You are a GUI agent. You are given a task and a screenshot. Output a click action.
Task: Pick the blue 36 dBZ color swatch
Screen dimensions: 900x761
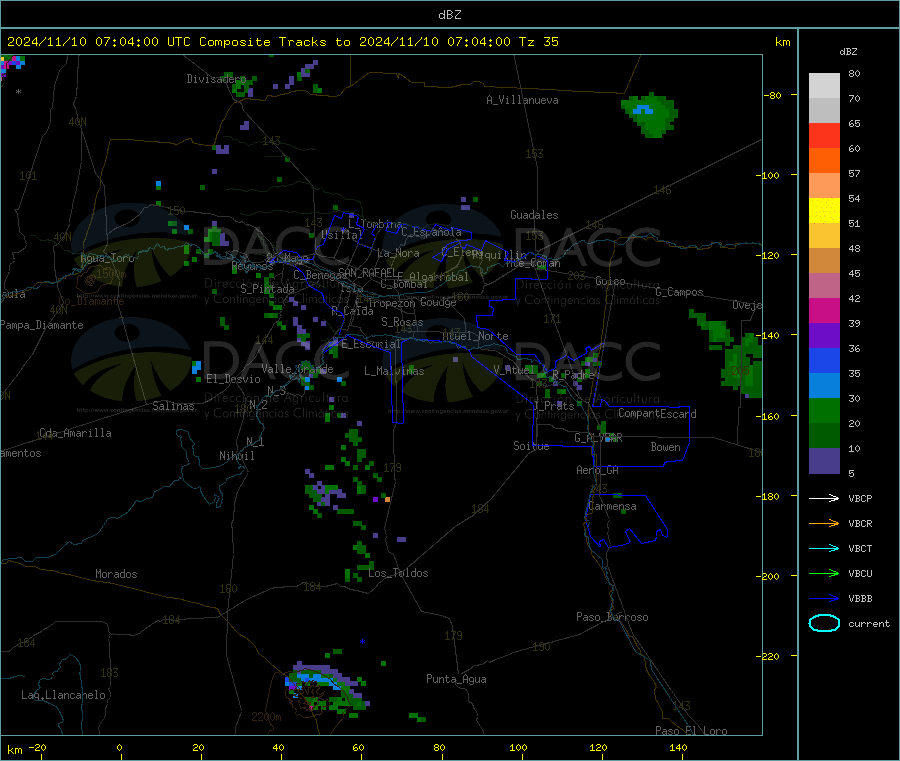point(824,360)
